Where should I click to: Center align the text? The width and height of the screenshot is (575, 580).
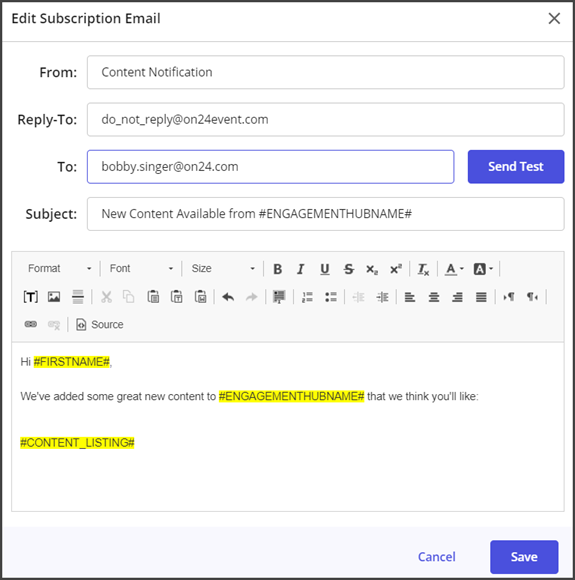click(434, 297)
